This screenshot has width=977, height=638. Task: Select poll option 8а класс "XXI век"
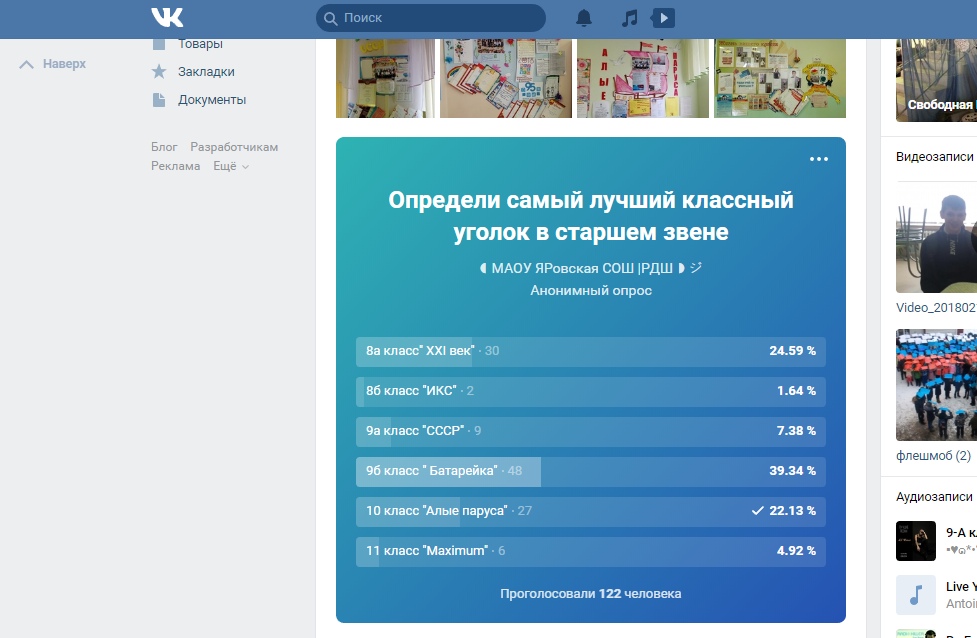point(590,351)
